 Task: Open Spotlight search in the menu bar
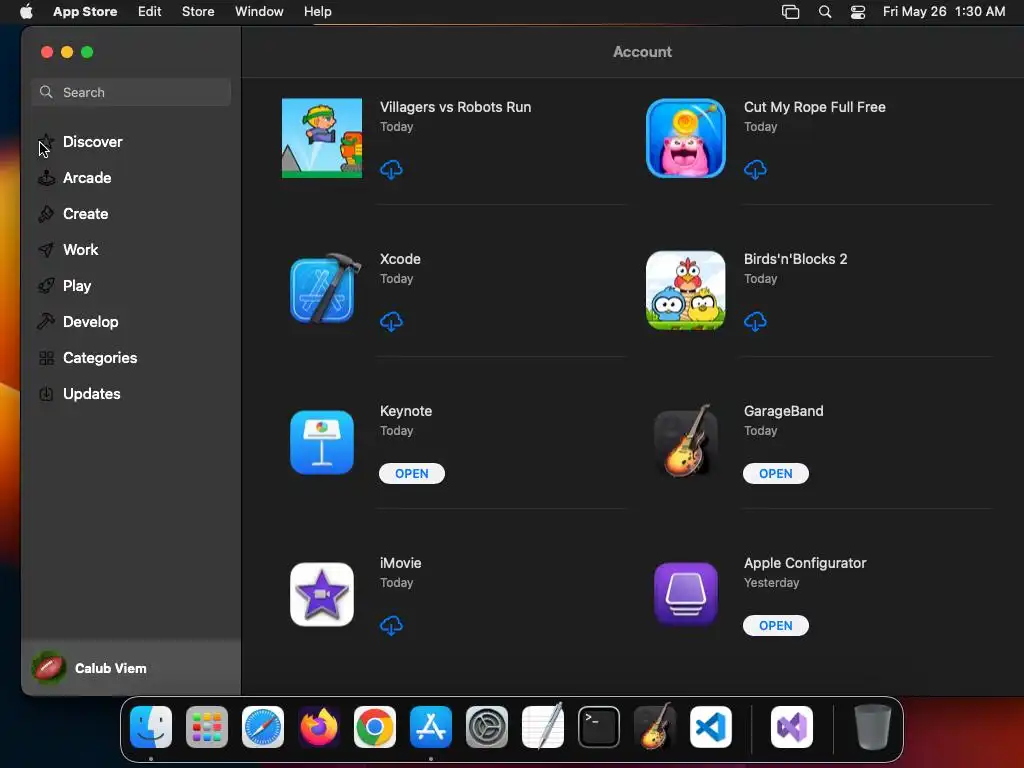pyautogui.click(x=825, y=12)
